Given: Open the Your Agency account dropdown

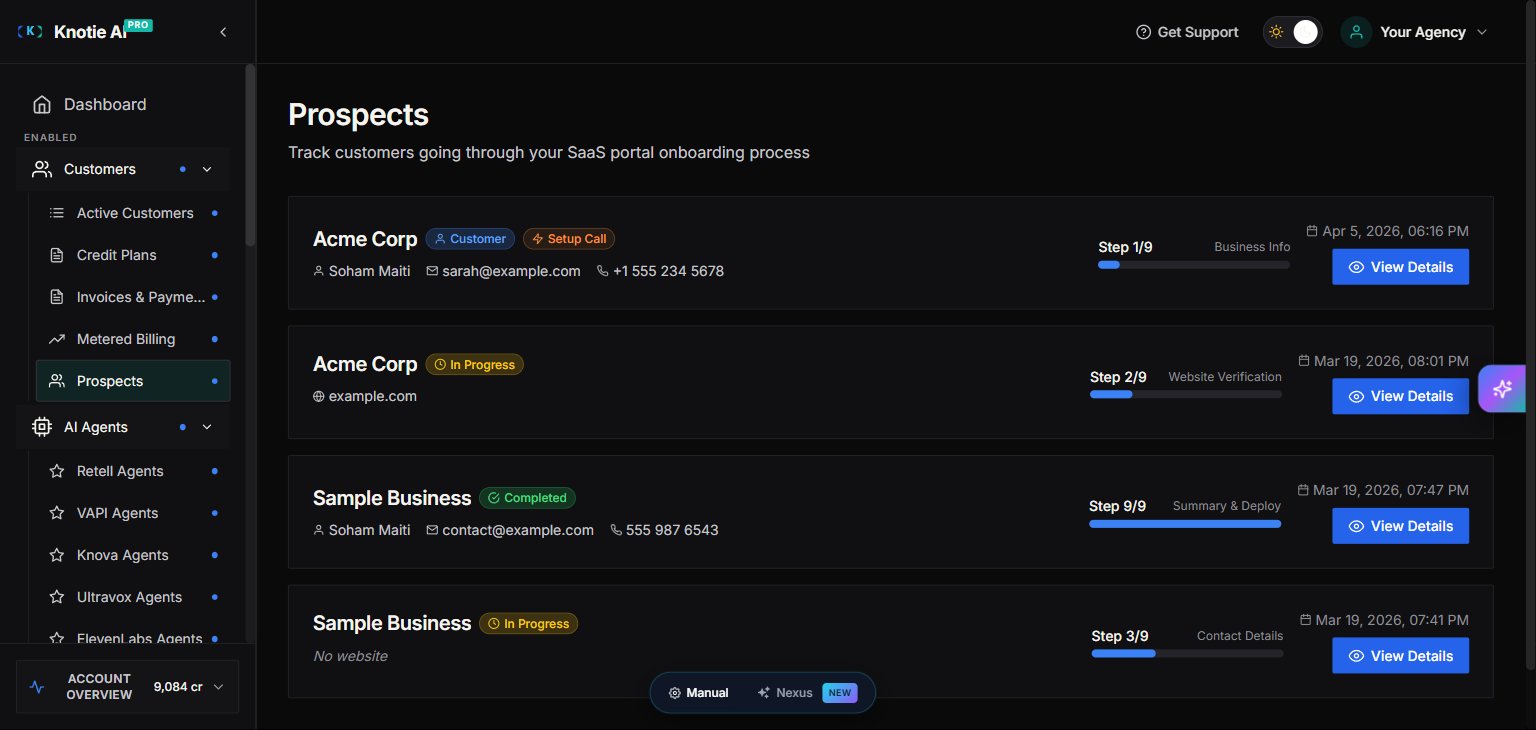Looking at the screenshot, I should click(1415, 32).
